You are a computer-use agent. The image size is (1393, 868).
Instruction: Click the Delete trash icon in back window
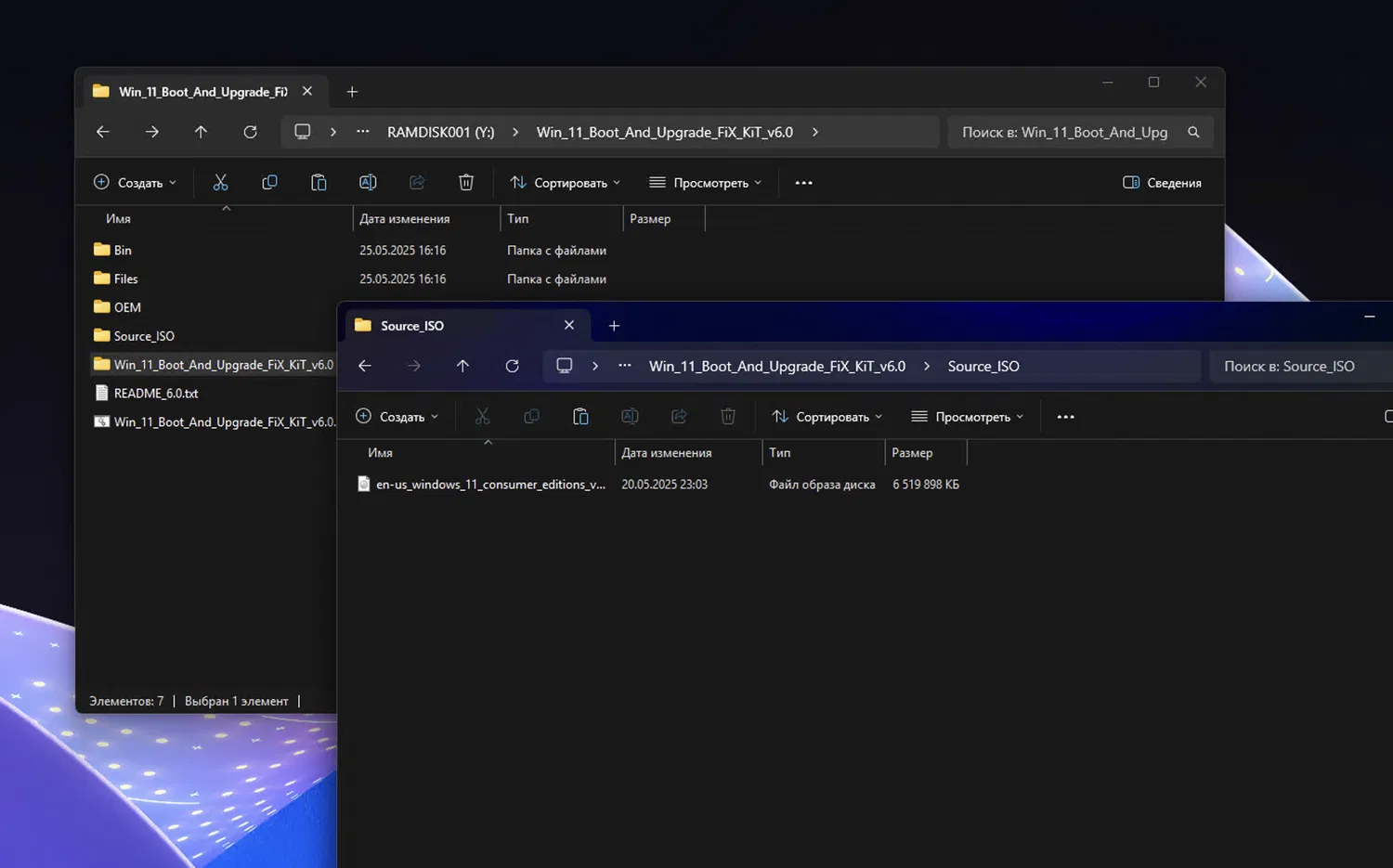(x=466, y=183)
